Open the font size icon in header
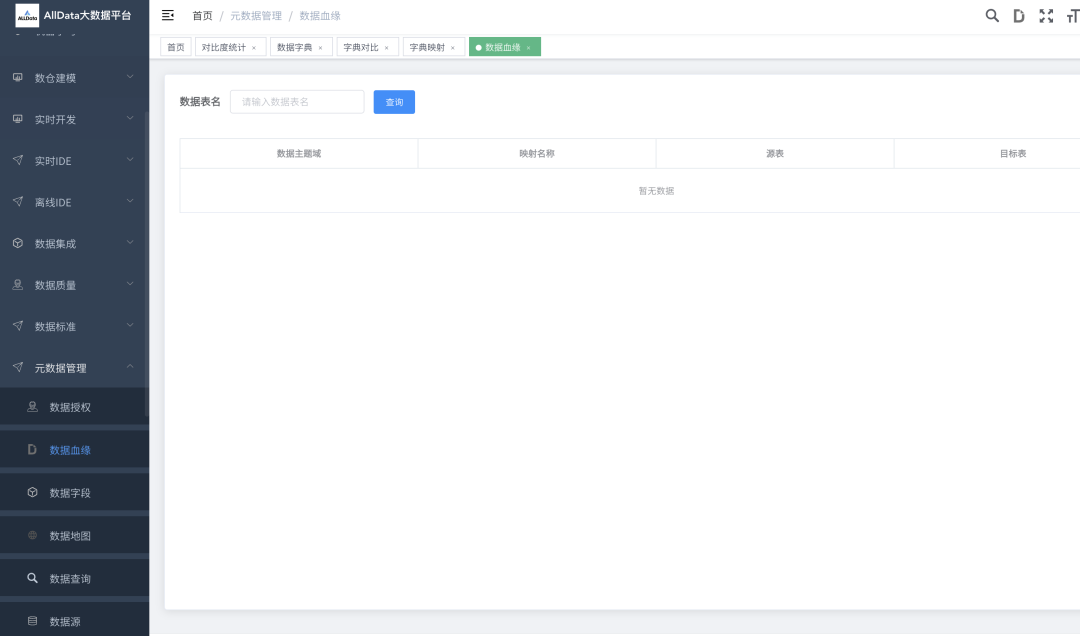1080x636 pixels. click(1072, 16)
